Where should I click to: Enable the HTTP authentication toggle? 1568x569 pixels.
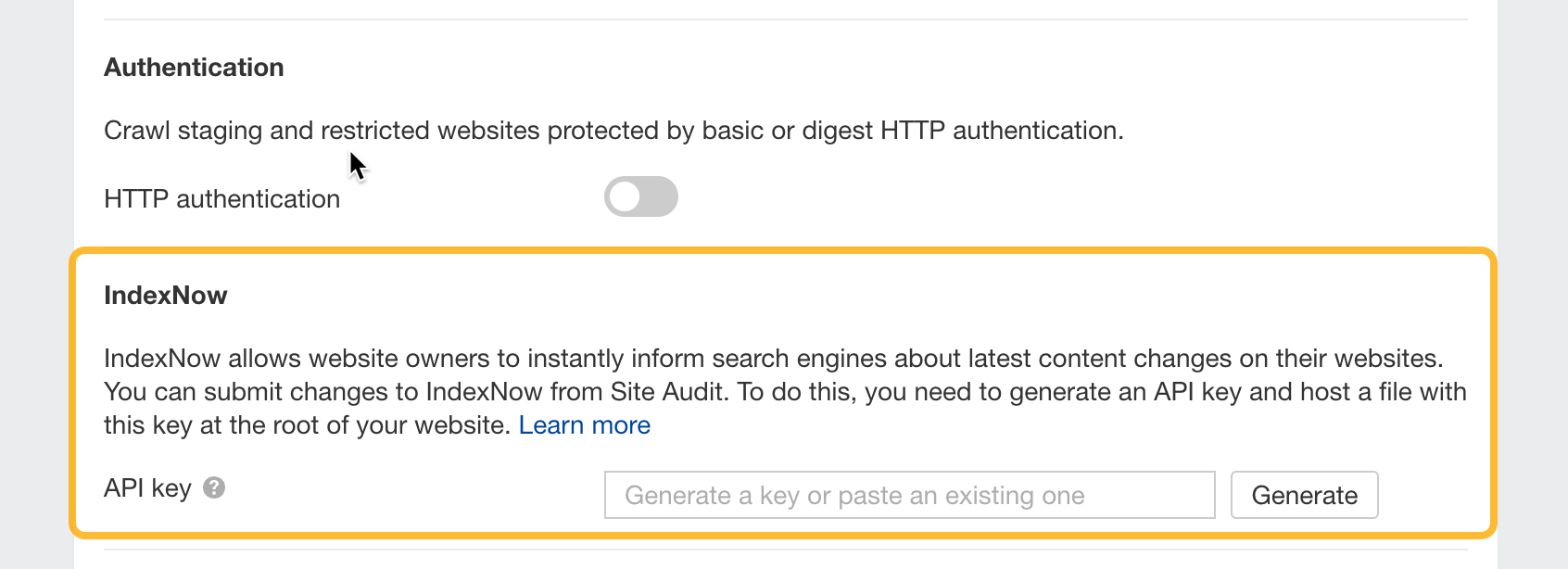[x=640, y=196]
